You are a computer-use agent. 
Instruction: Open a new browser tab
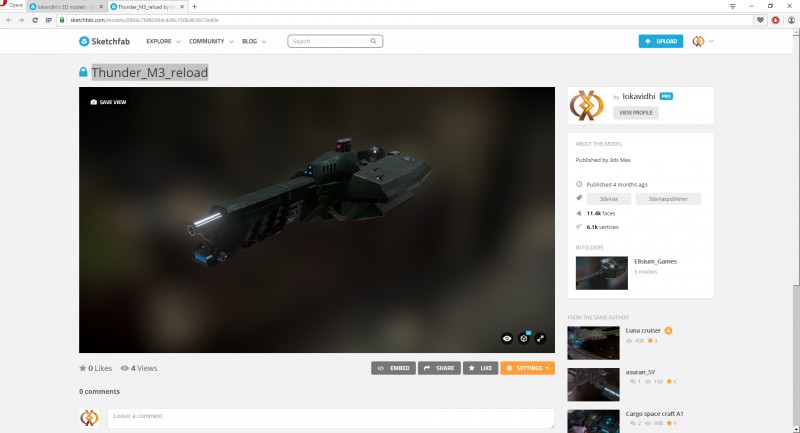point(194,7)
